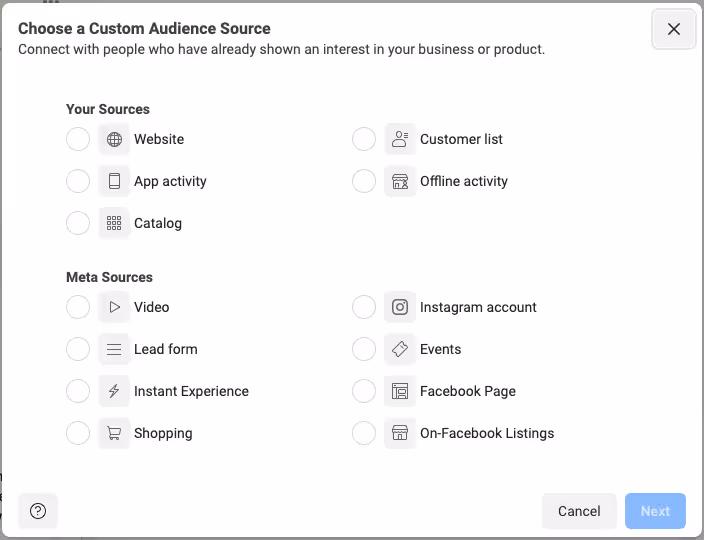The image size is (704, 540).
Task: Click the Customer list label text
Action: tap(461, 139)
